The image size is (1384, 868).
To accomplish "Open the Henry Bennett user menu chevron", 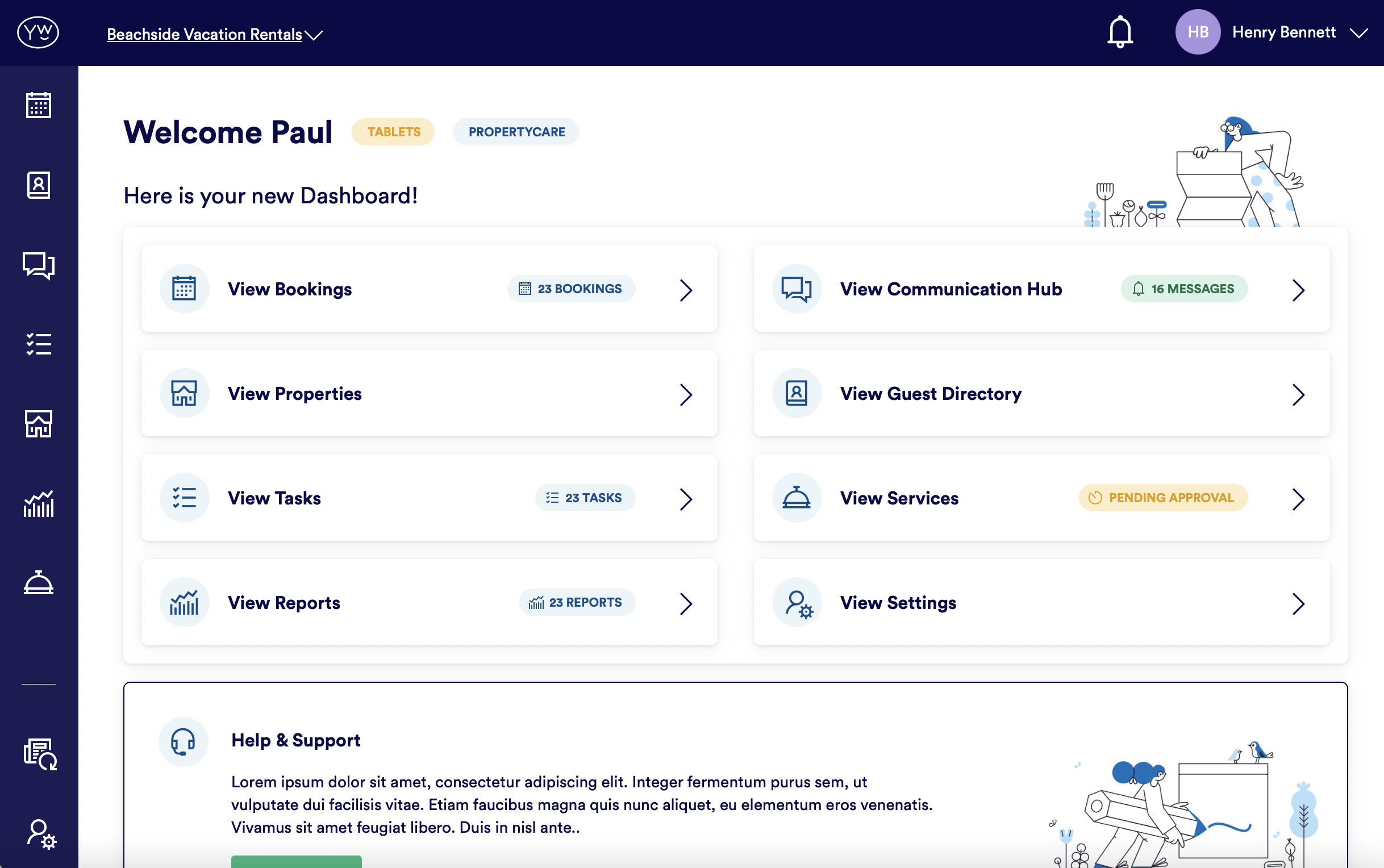I will click(1359, 33).
